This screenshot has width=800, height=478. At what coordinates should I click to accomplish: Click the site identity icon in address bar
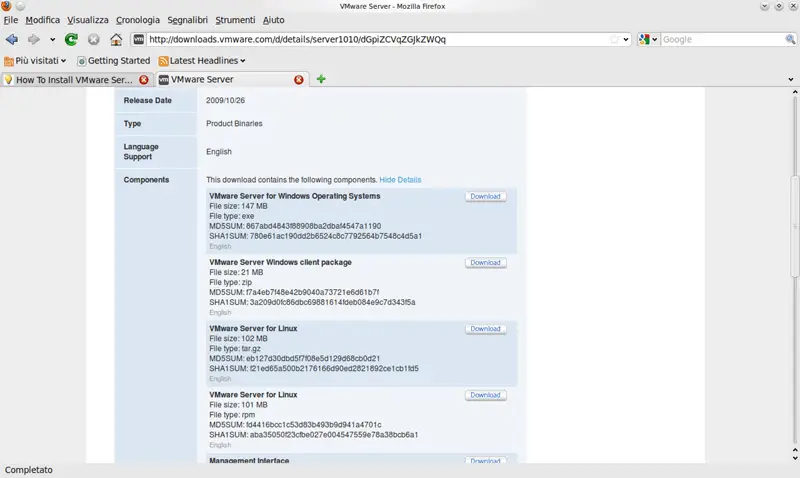138,39
